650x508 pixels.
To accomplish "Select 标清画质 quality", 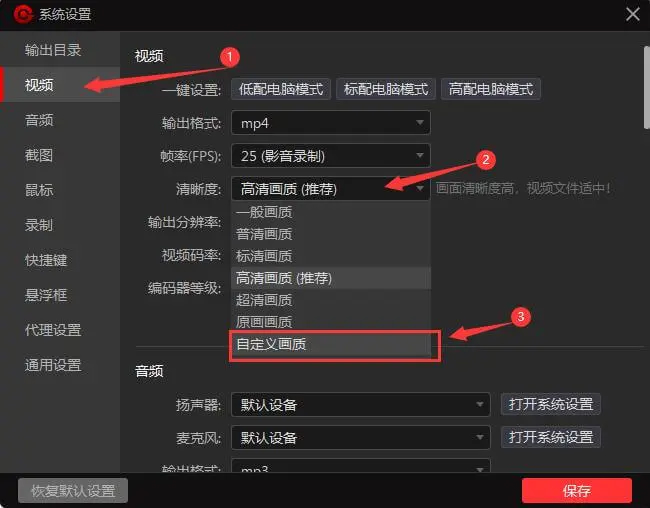I will pyautogui.click(x=331, y=256).
